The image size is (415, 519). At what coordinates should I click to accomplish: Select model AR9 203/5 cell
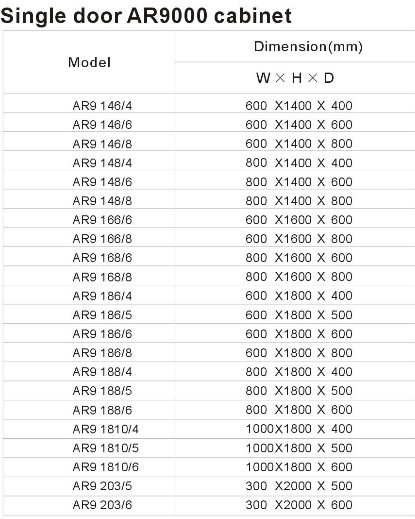102,486
